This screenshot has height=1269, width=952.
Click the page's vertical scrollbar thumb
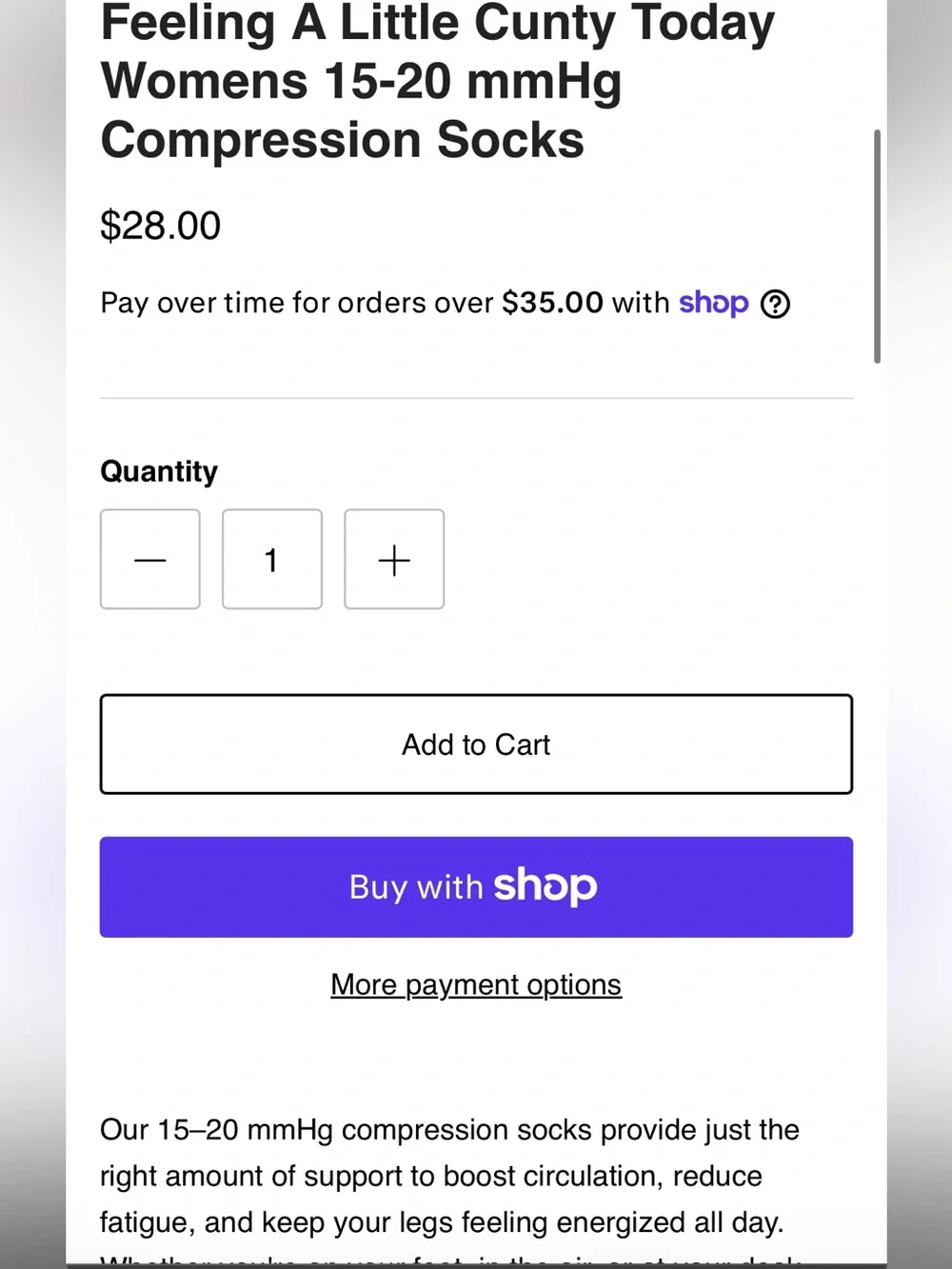[x=877, y=247]
